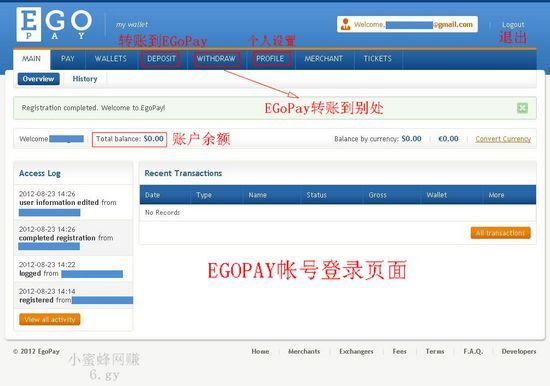Open the Developers footer link
The image size is (550, 386).
point(519,351)
